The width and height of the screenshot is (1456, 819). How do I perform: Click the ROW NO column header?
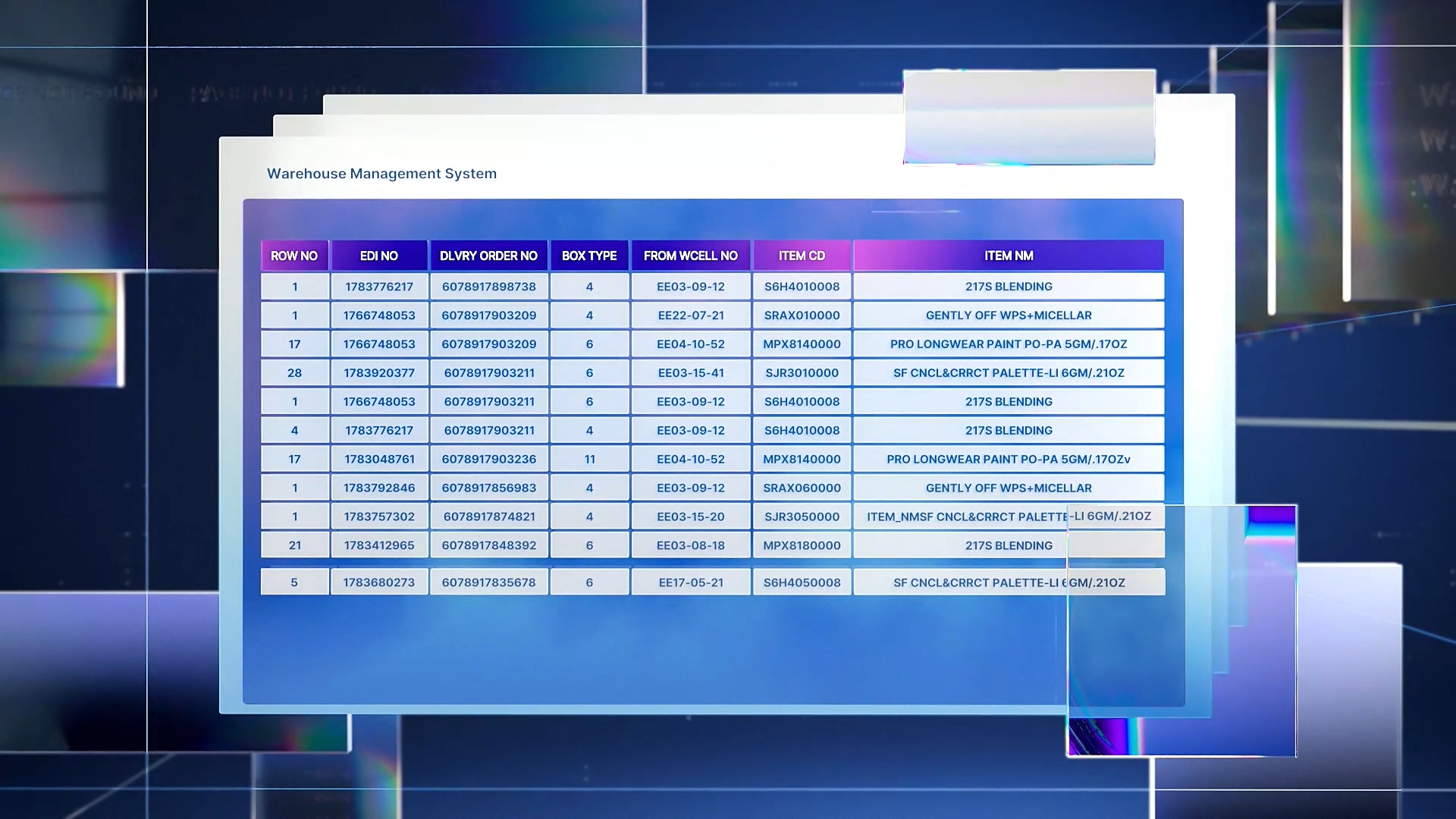coord(294,256)
